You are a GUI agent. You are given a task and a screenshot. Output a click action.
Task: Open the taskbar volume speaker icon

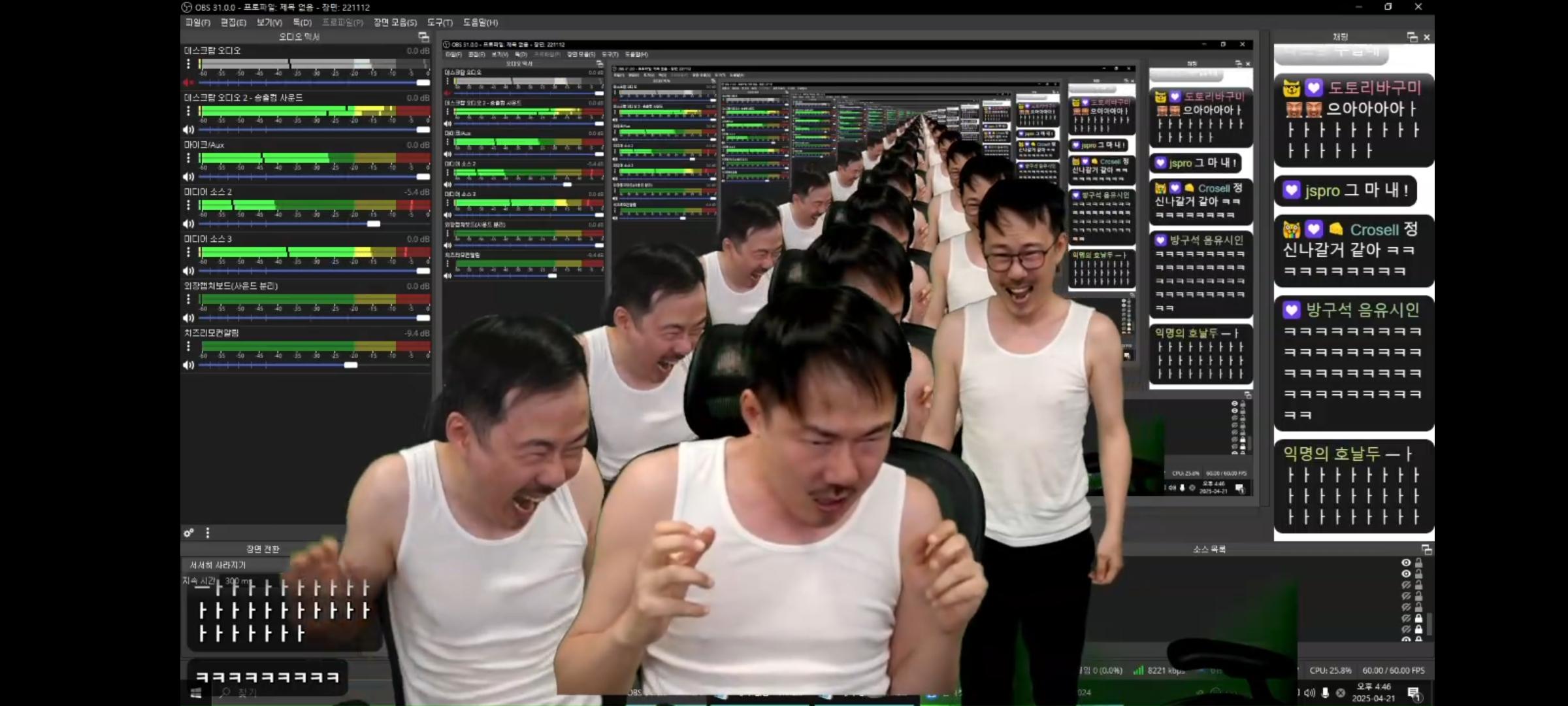tap(1310, 692)
